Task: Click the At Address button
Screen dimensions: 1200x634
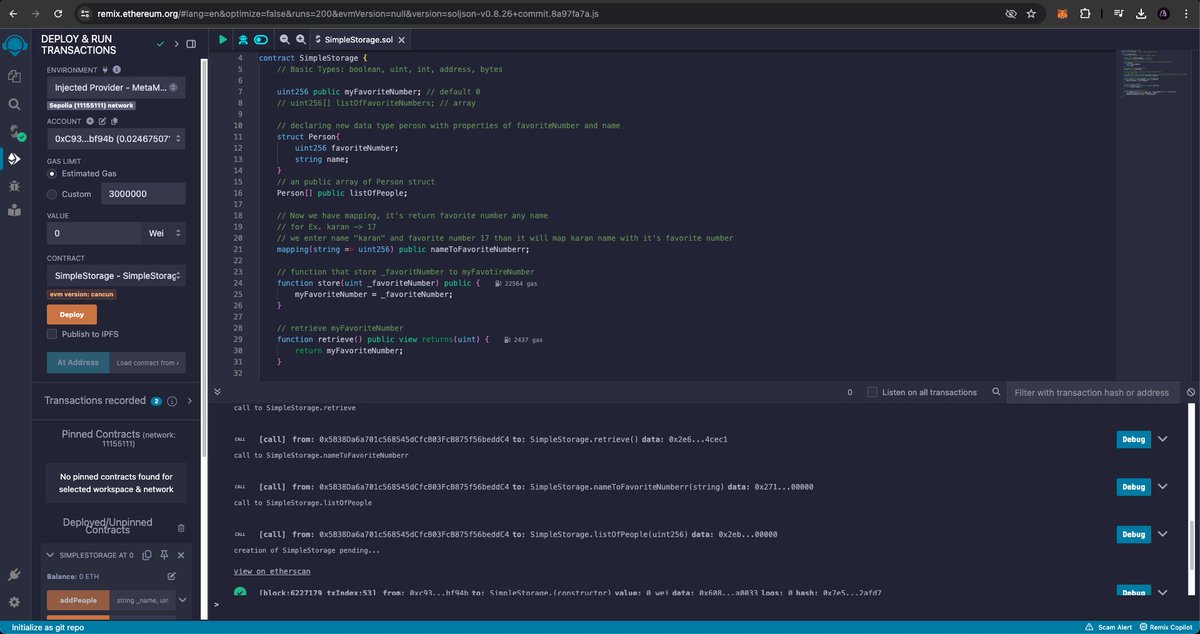Action: pos(78,362)
